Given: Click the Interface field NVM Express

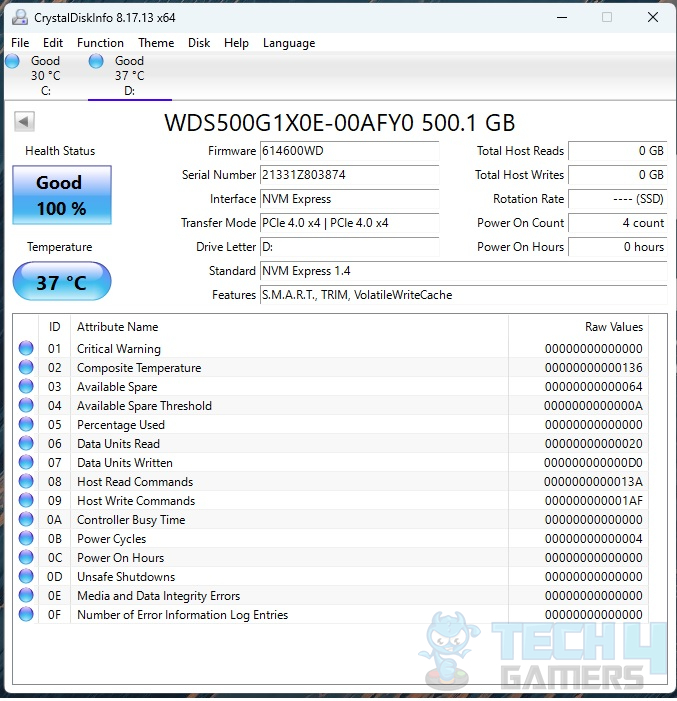Looking at the screenshot, I should click(x=349, y=199).
